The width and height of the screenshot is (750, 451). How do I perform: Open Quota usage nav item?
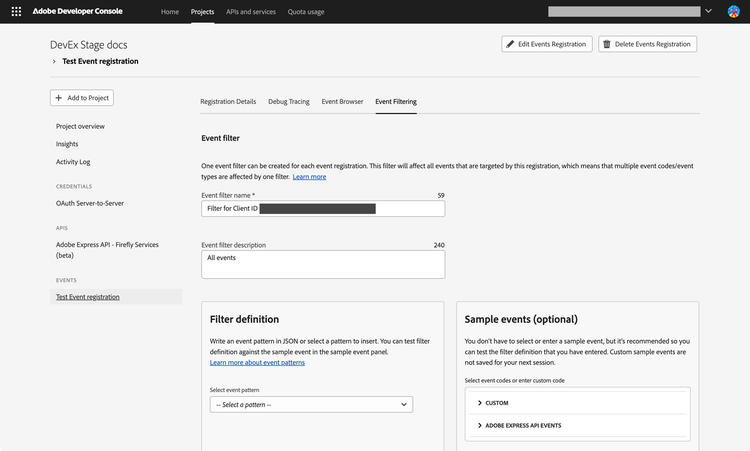(306, 11)
